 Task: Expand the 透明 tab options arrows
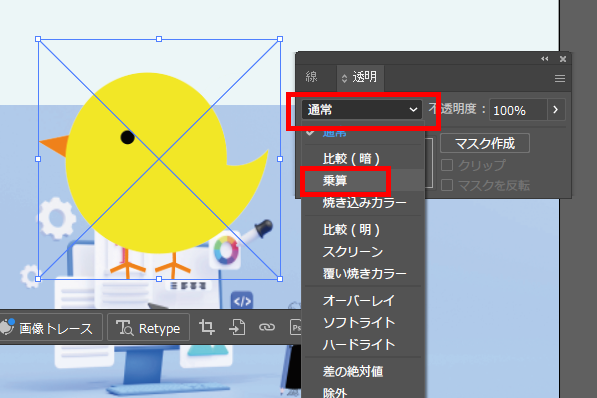coord(344,78)
